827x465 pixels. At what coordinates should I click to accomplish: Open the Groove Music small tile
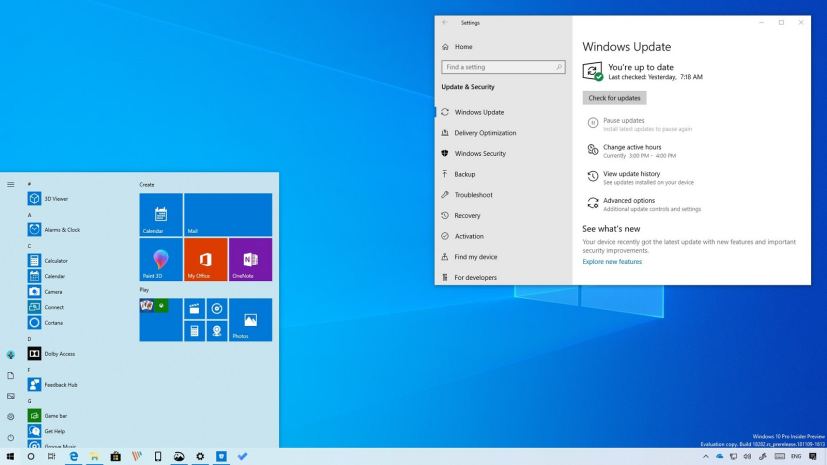pos(217,309)
